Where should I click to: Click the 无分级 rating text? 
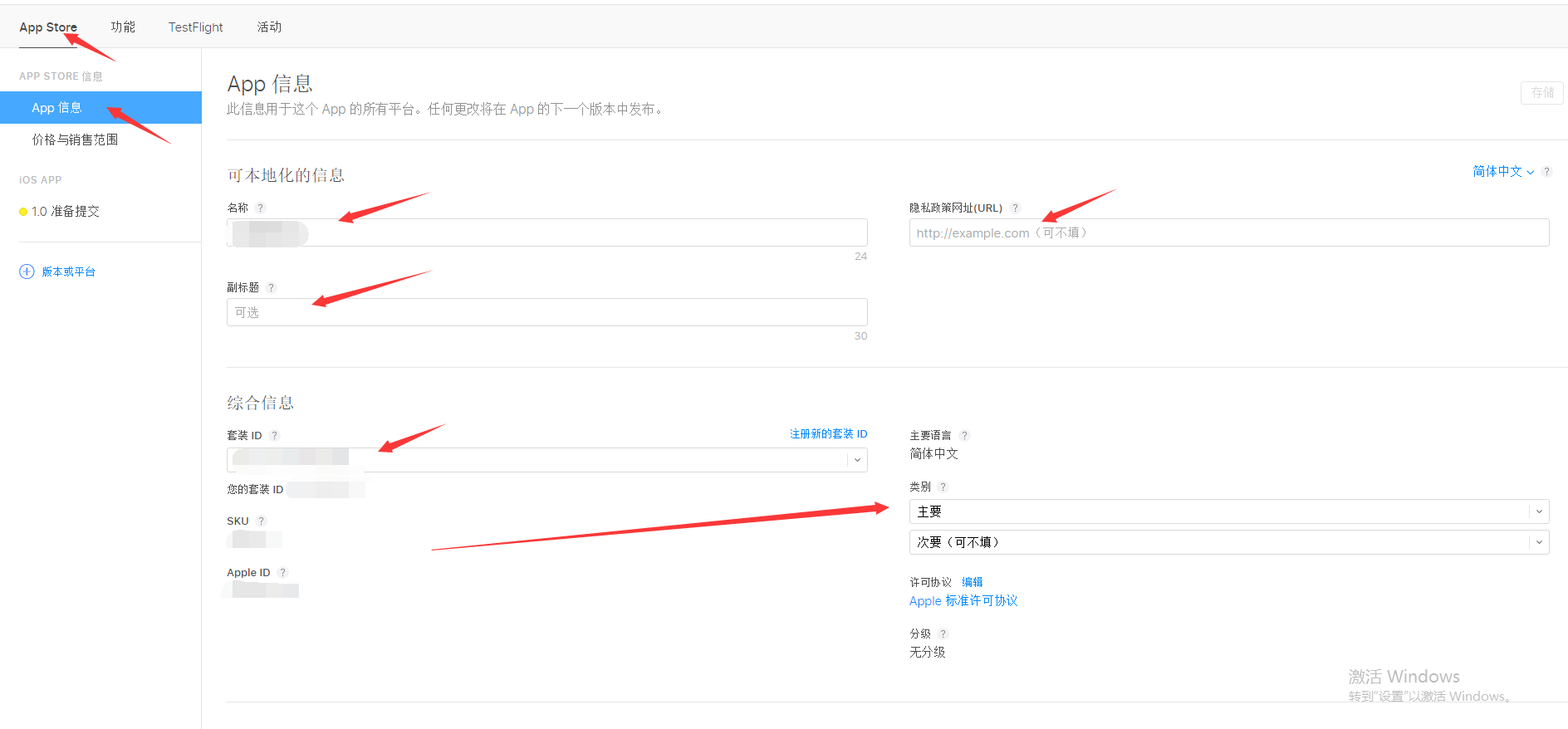click(928, 653)
